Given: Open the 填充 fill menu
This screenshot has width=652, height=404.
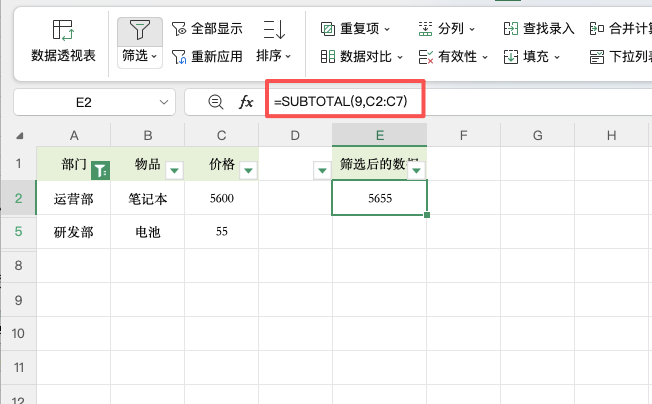Looking at the screenshot, I should pos(532,57).
